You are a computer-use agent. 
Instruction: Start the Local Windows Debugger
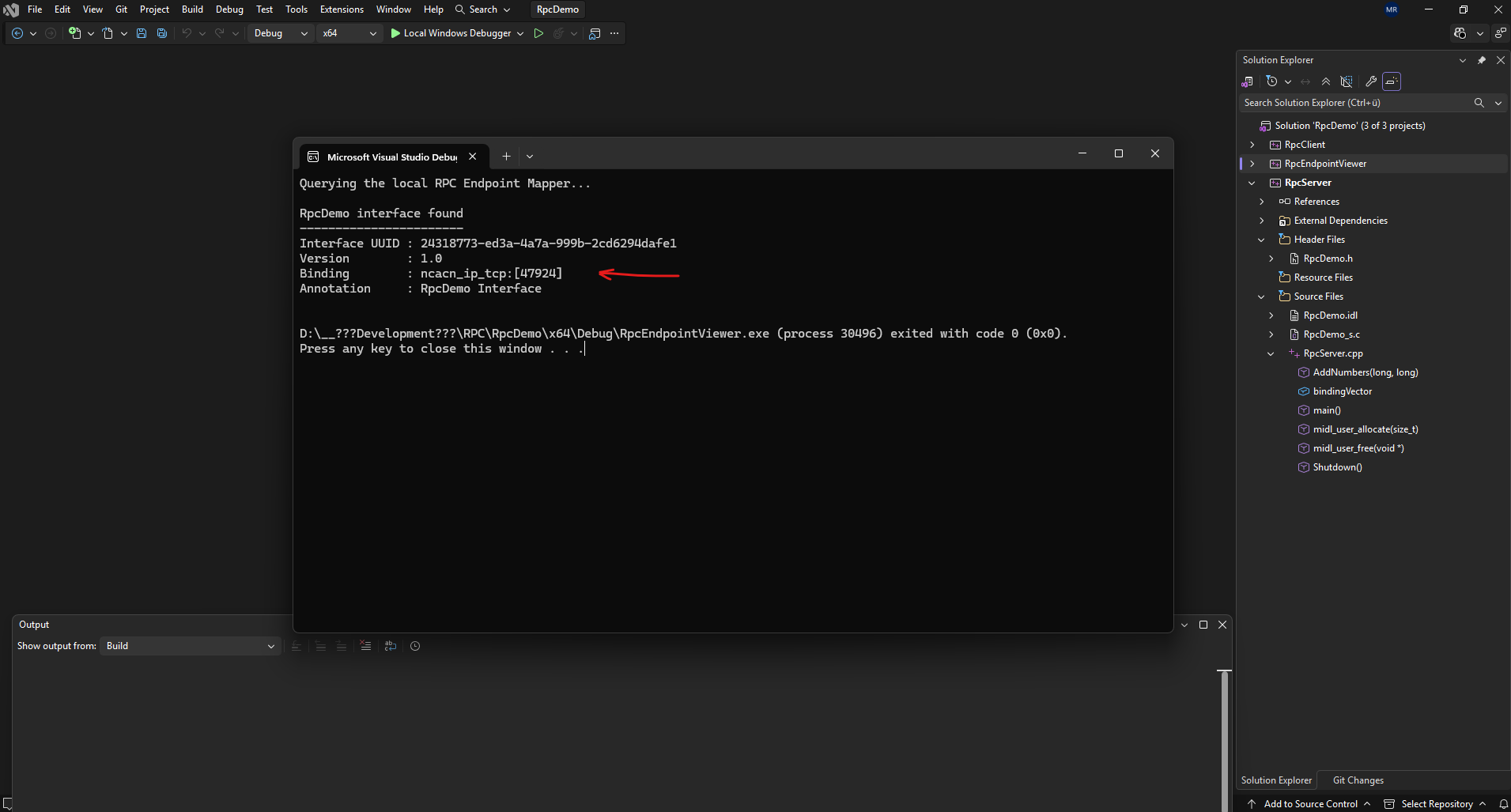click(451, 33)
